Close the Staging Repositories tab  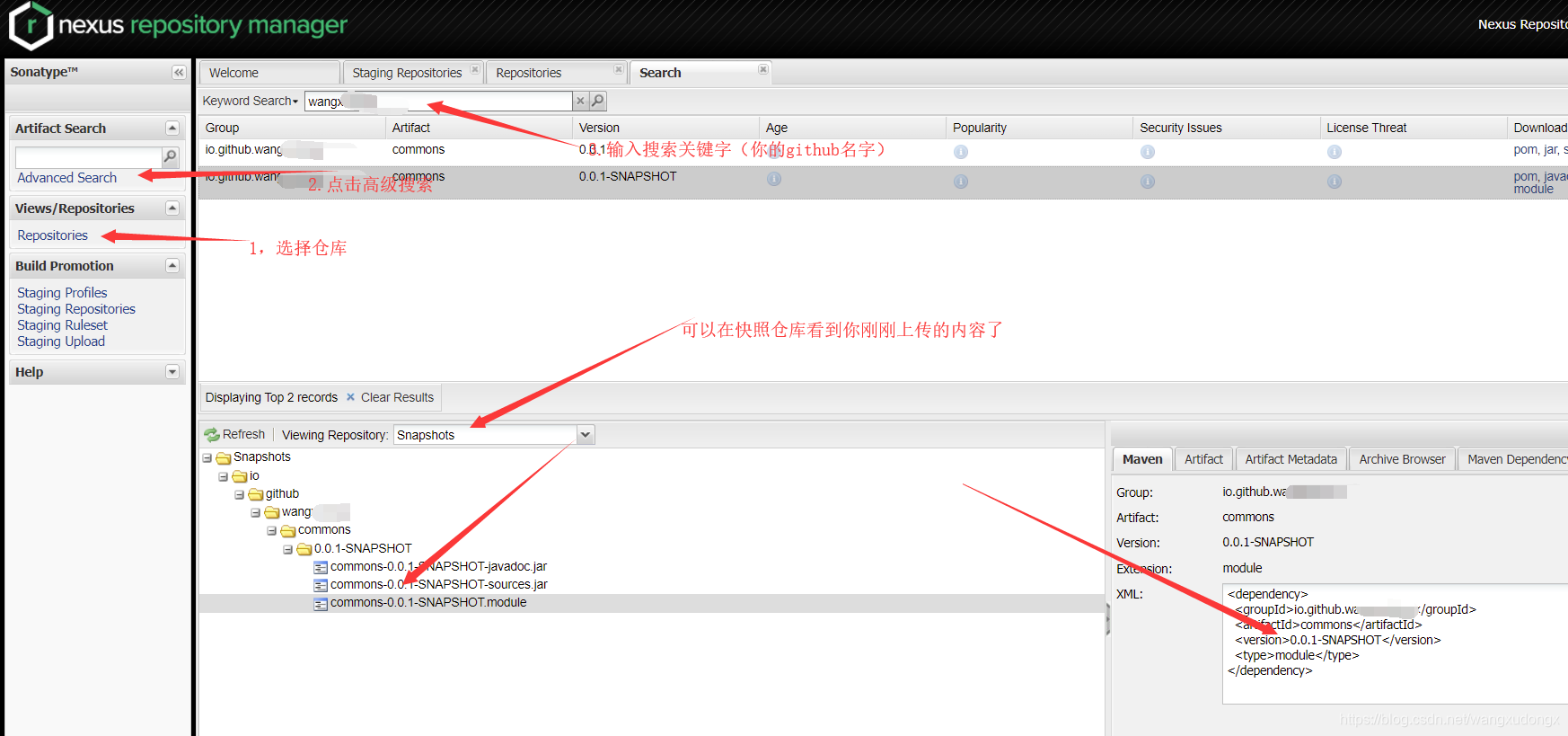tap(475, 69)
